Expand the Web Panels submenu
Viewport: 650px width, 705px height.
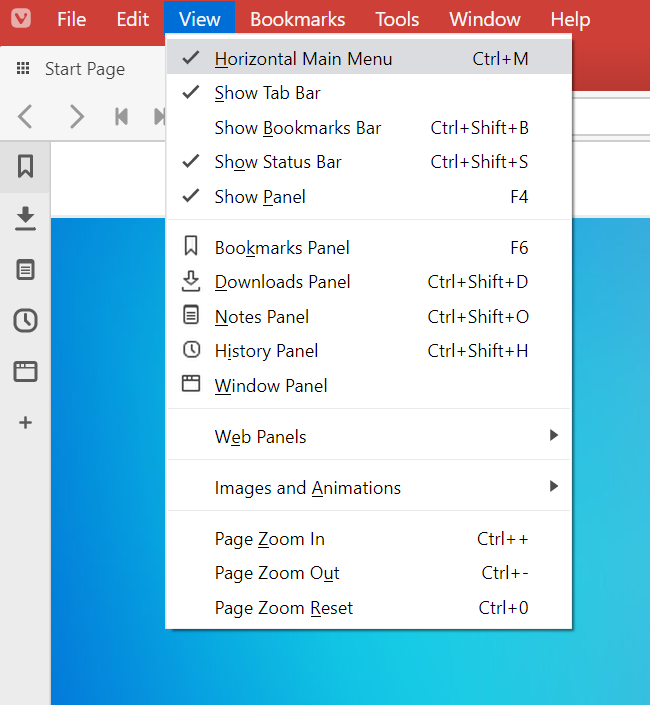click(x=369, y=436)
